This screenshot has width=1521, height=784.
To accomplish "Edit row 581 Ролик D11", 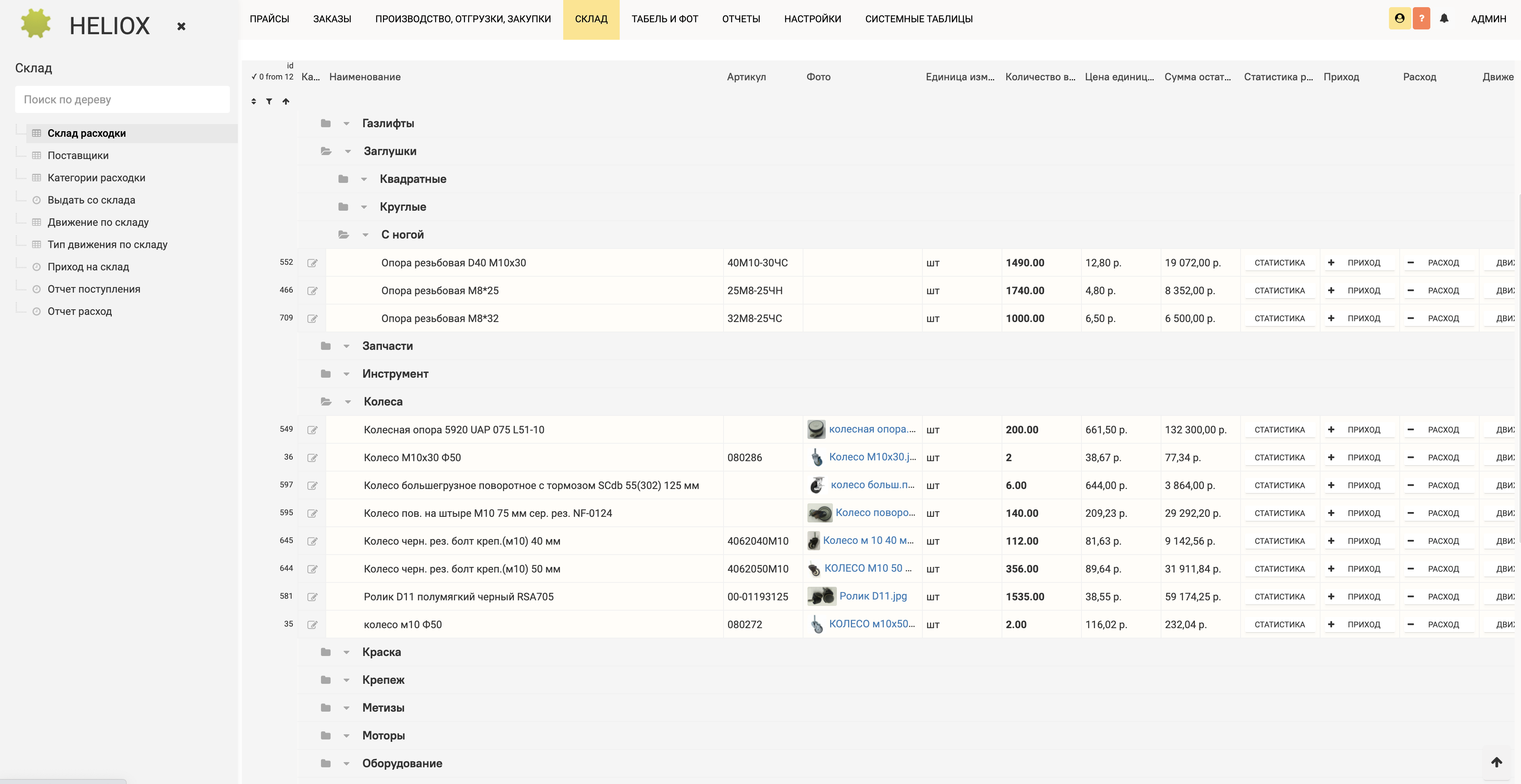I will (x=312, y=597).
